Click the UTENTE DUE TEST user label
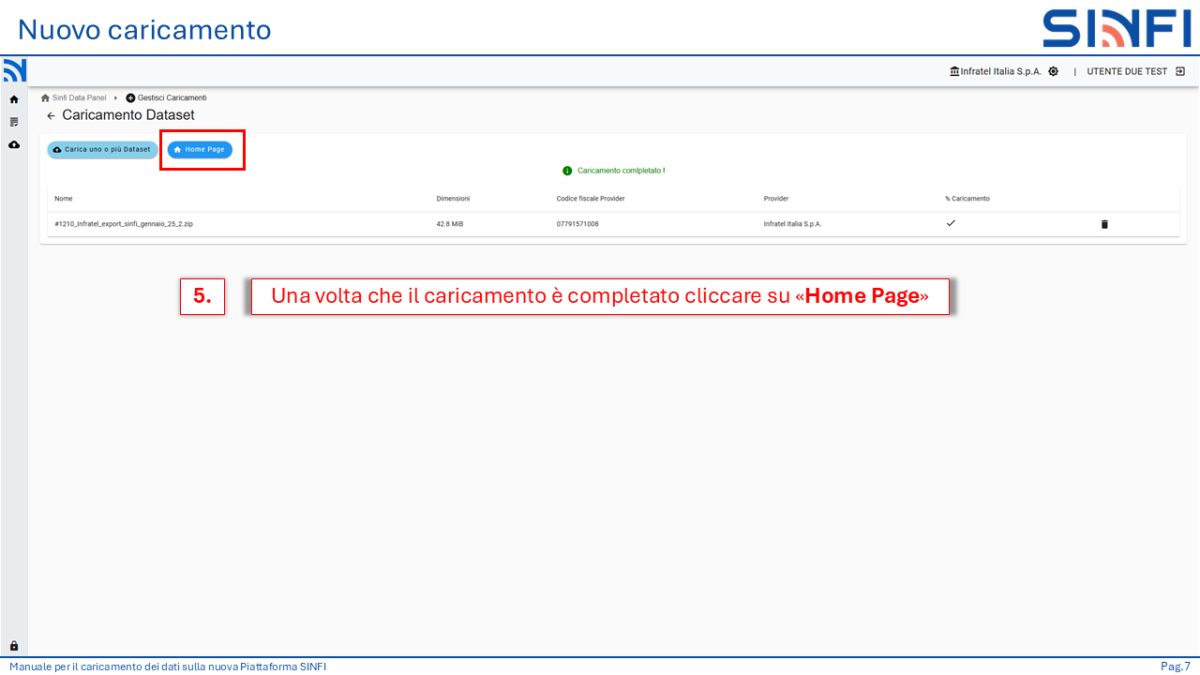 click(1127, 72)
